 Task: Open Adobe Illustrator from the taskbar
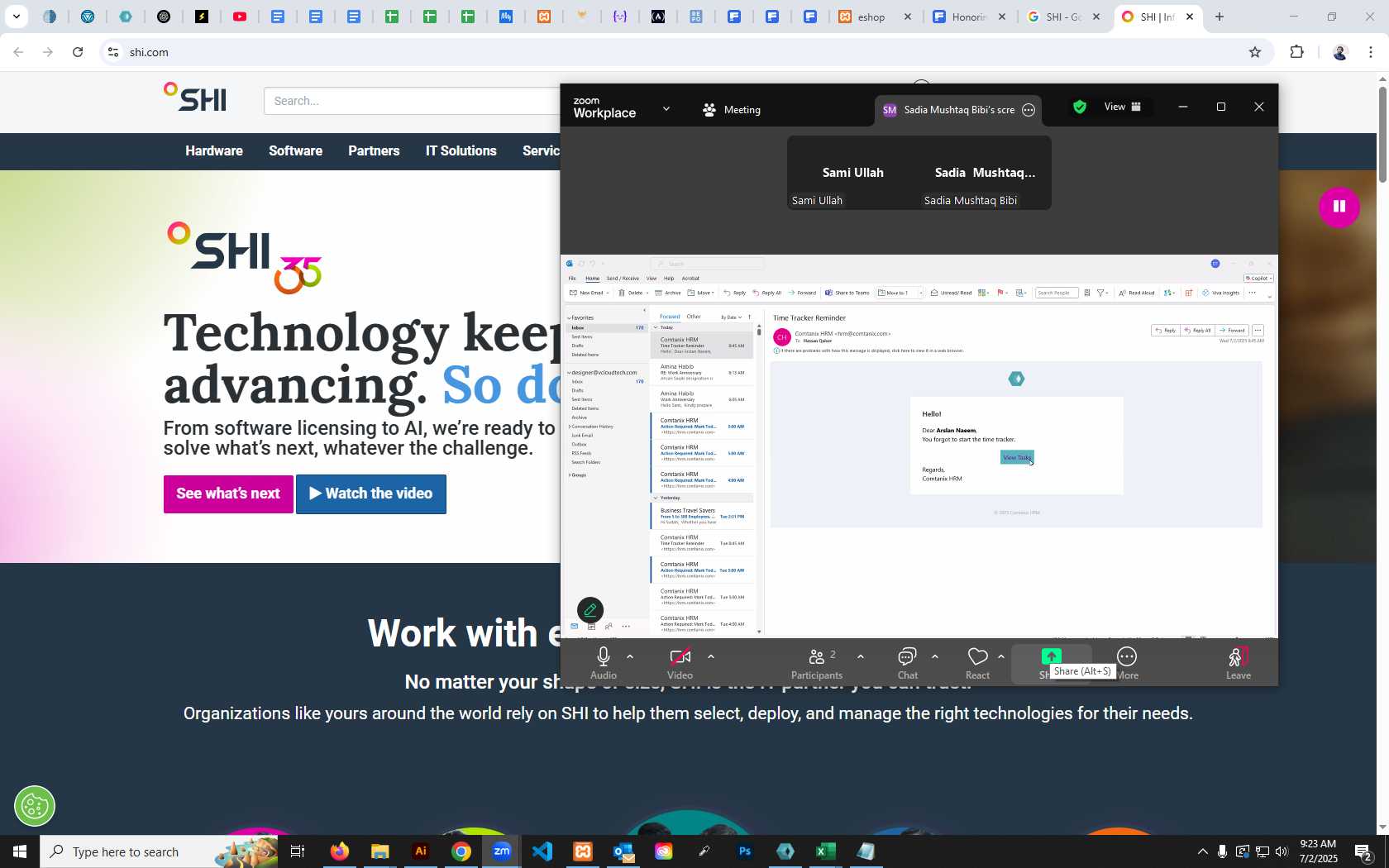[420, 851]
